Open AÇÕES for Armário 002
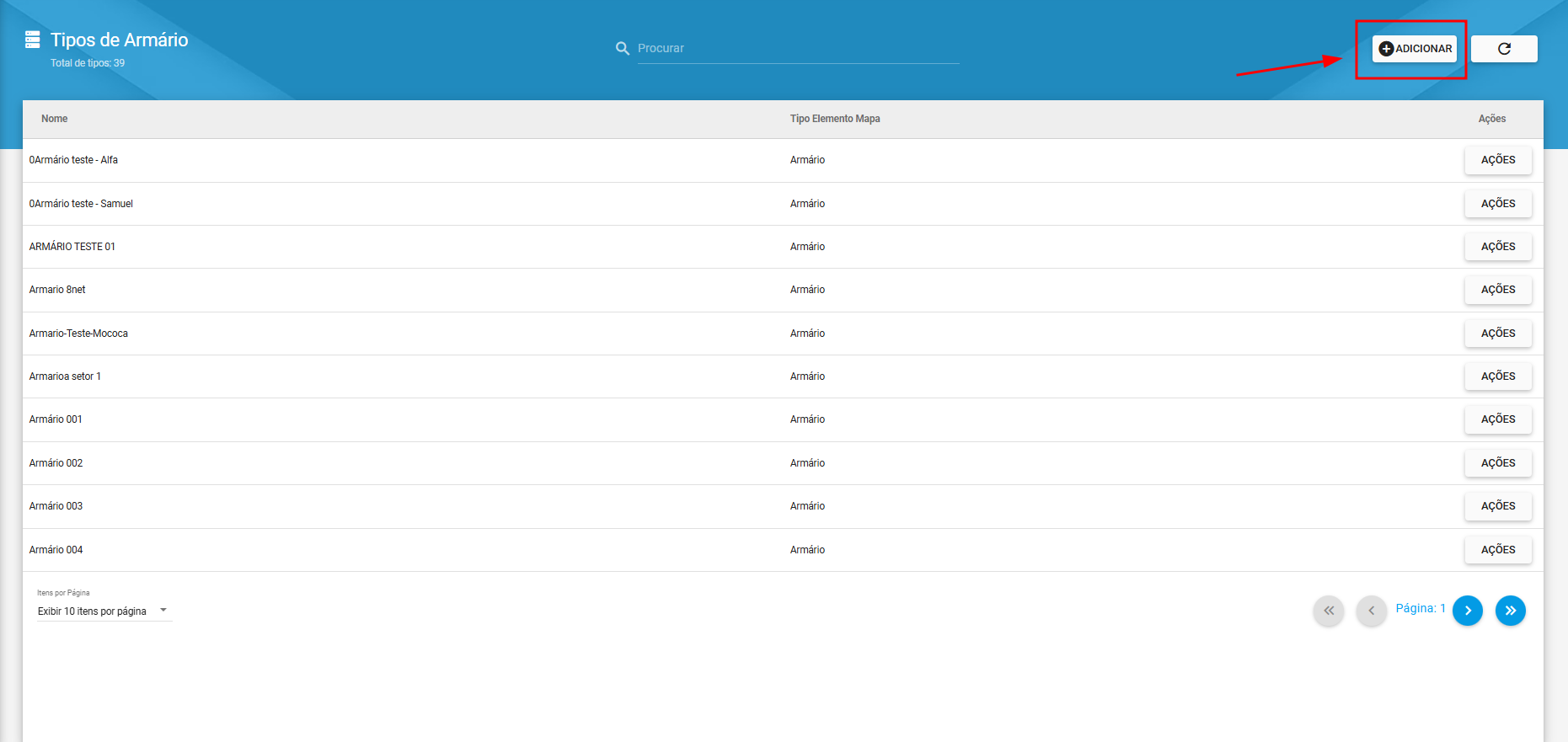Viewport: 1568px width, 742px height. (1498, 463)
